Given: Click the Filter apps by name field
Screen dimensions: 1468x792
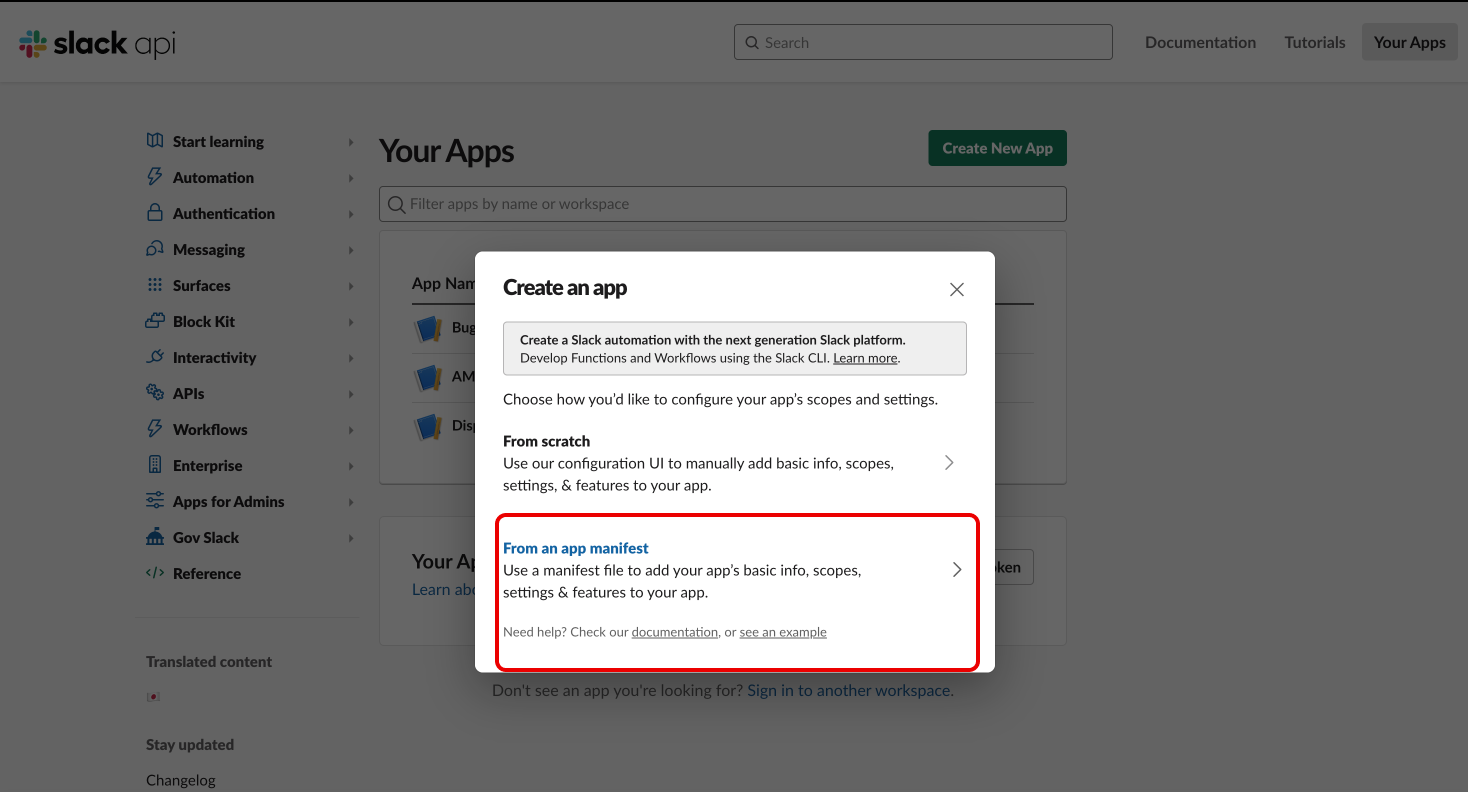Looking at the screenshot, I should click(723, 204).
